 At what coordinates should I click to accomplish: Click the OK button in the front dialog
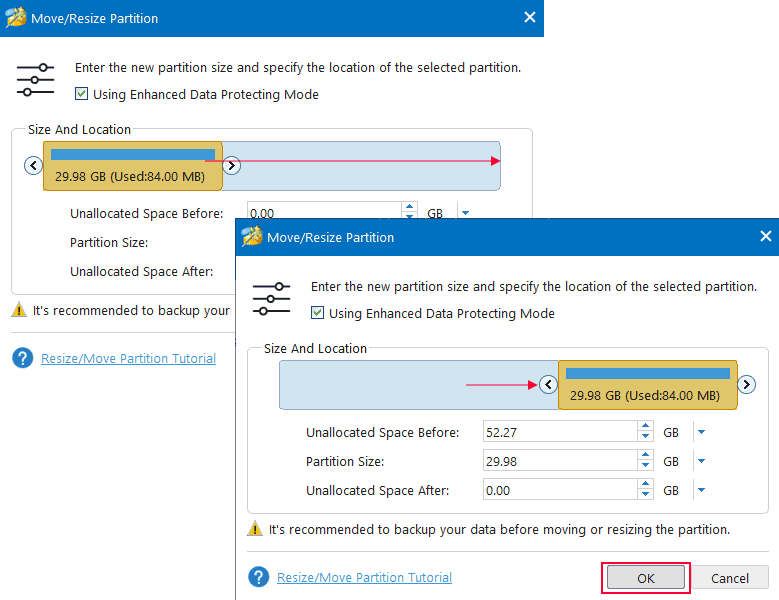coord(645,578)
